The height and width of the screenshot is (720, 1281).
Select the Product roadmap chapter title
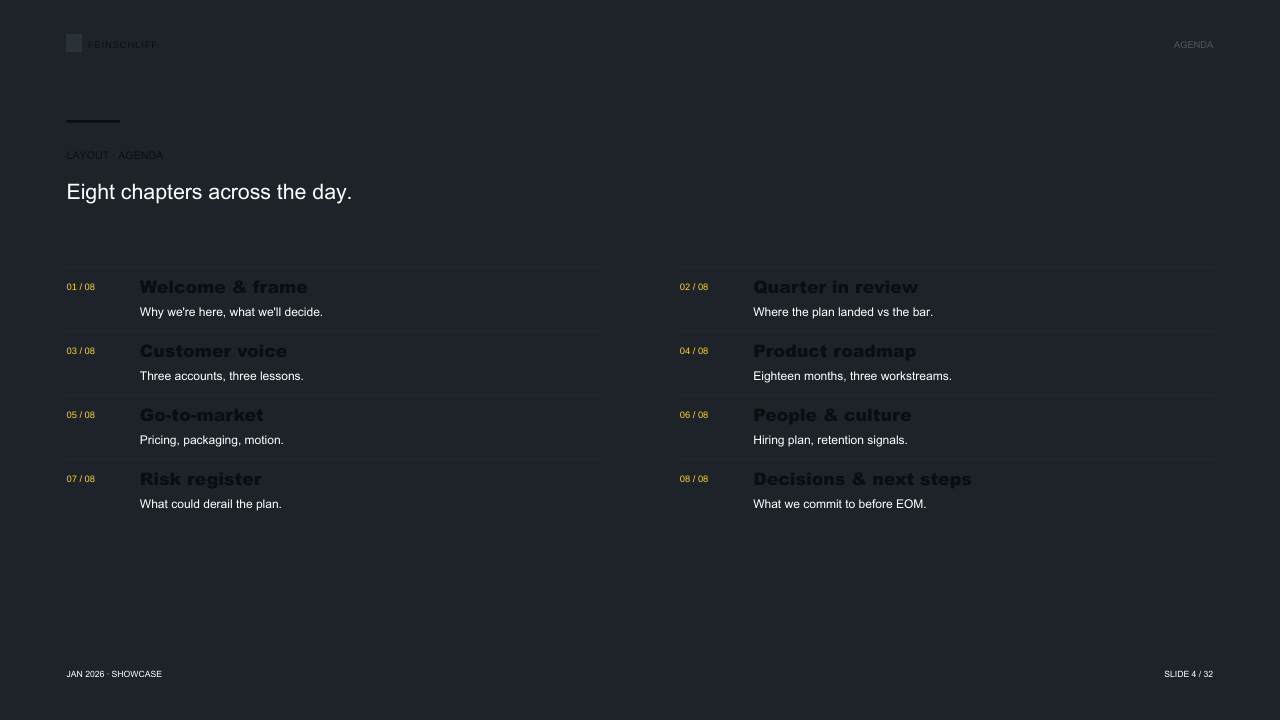834,352
